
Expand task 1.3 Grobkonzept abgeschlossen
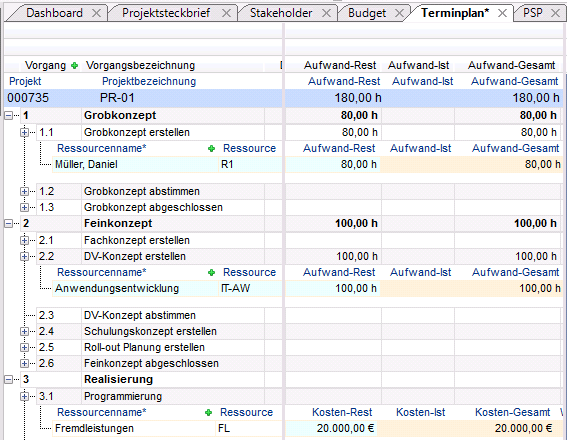point(24,208)
